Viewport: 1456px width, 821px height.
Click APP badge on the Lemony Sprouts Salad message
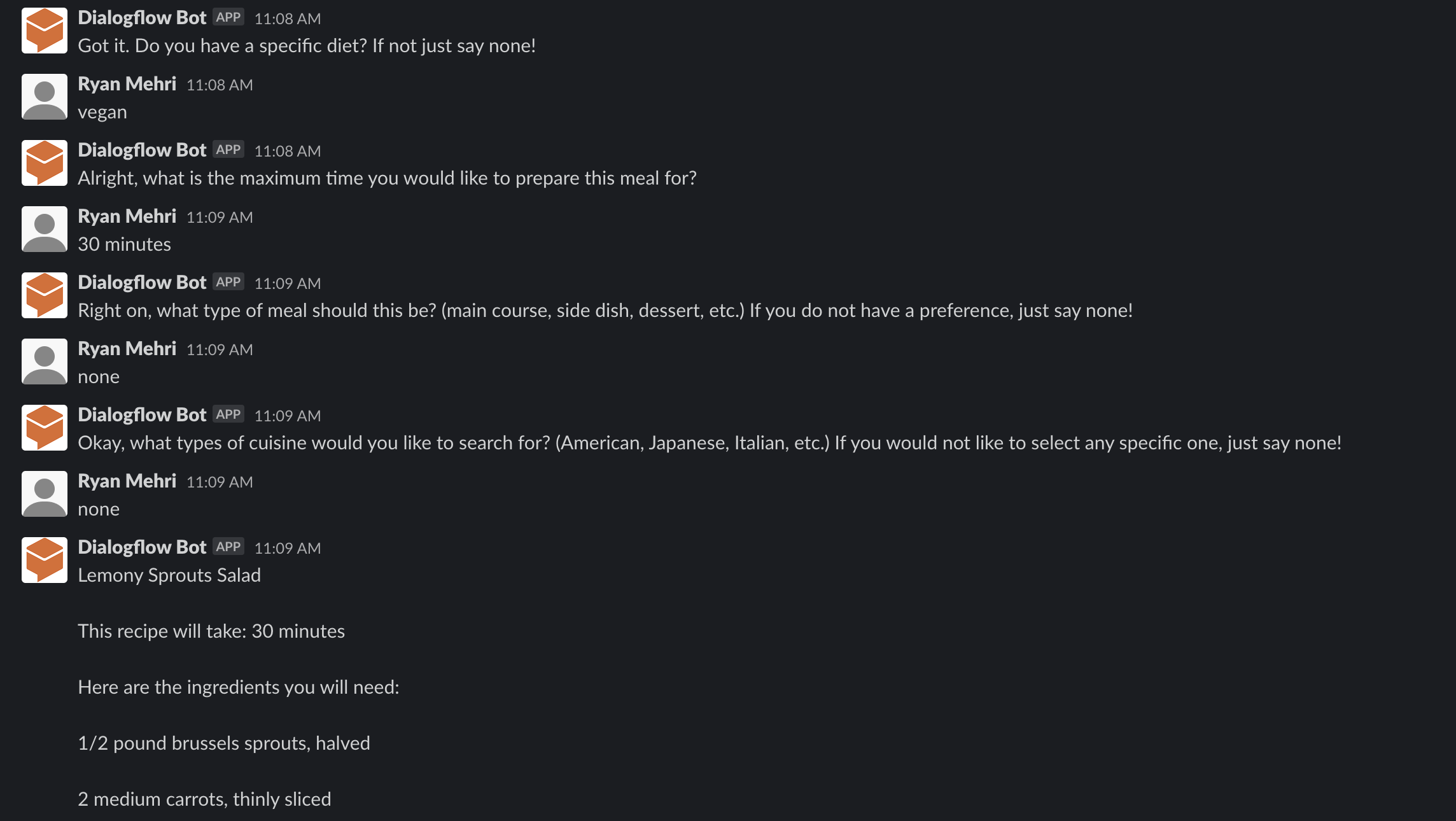point(228,547)
